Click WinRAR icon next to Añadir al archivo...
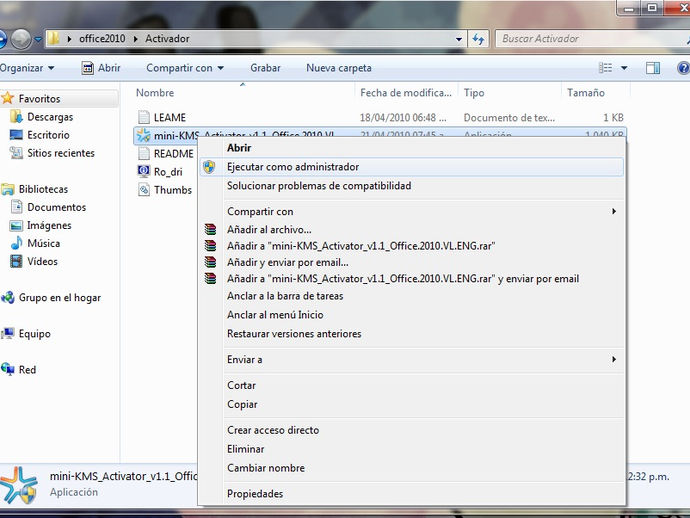This screenshot has width=690, height=518. [x=211, y=229]
